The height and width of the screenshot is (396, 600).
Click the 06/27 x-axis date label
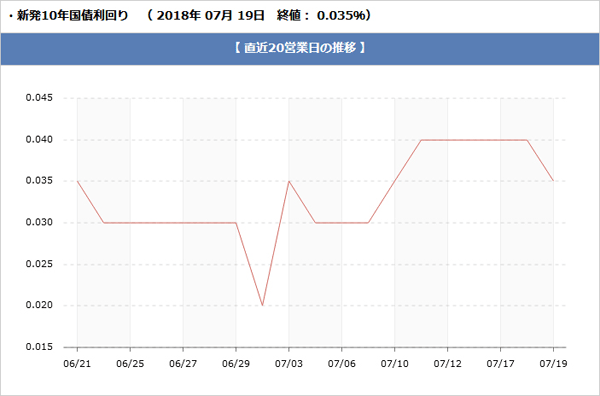point(183,363)
